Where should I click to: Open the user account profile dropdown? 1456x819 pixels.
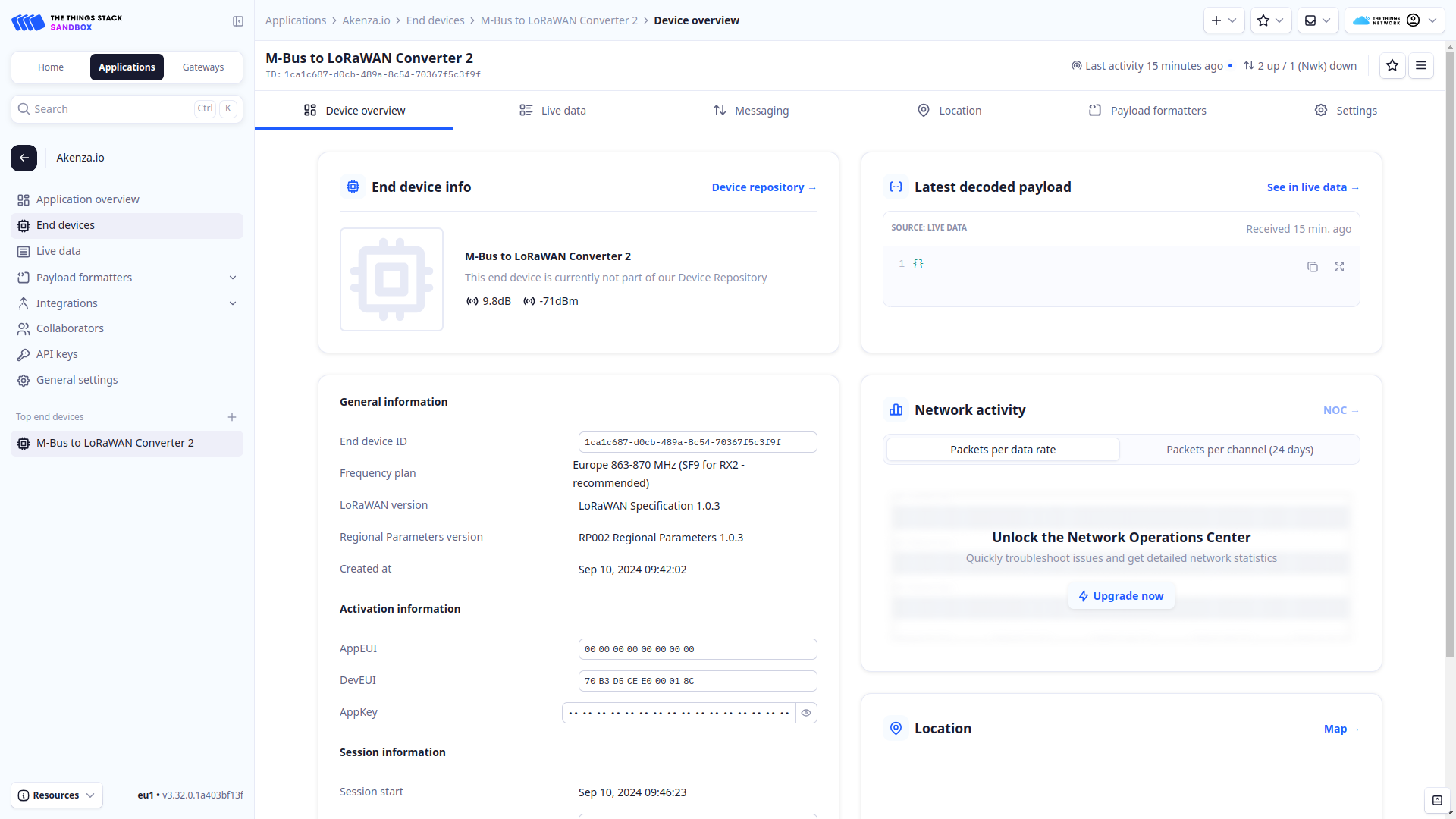click(1395, 20)
